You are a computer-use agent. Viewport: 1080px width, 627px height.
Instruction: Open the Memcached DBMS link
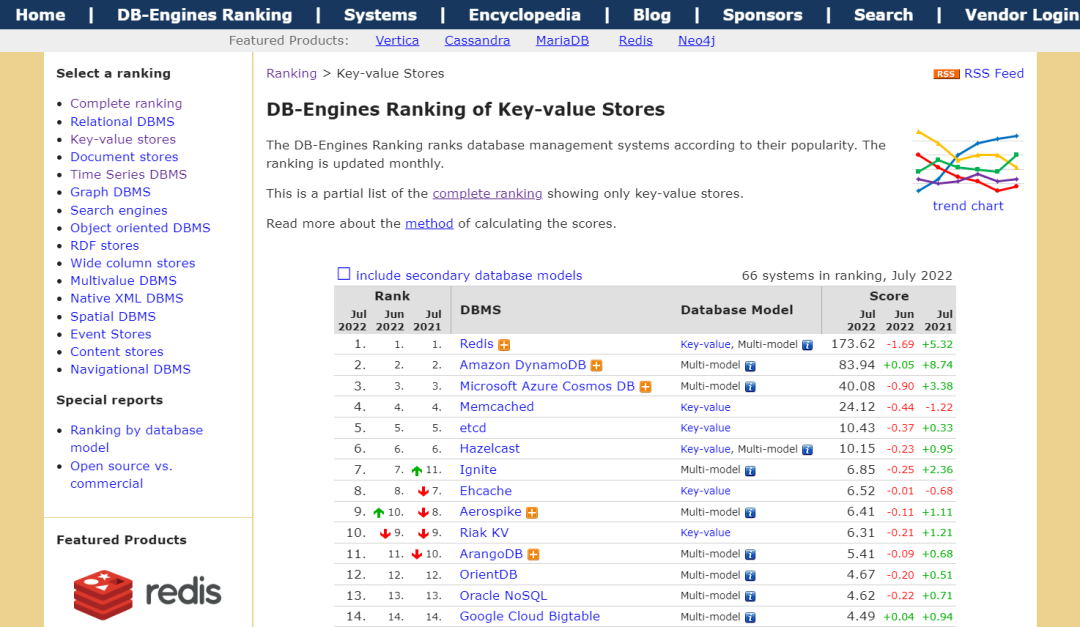click(497, 407)
